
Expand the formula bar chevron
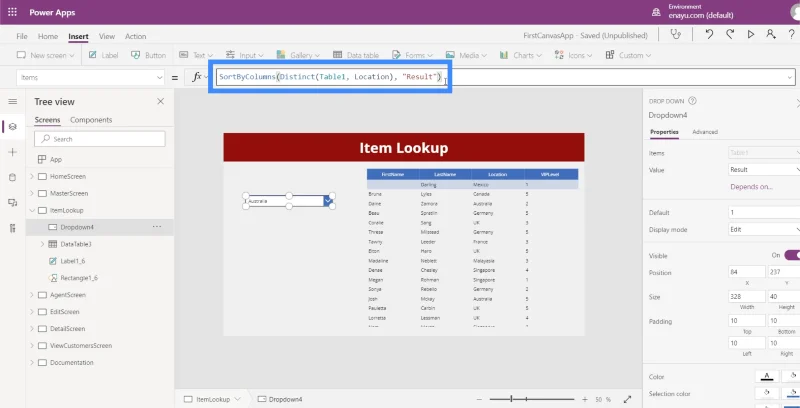click(x=790, y=78)
